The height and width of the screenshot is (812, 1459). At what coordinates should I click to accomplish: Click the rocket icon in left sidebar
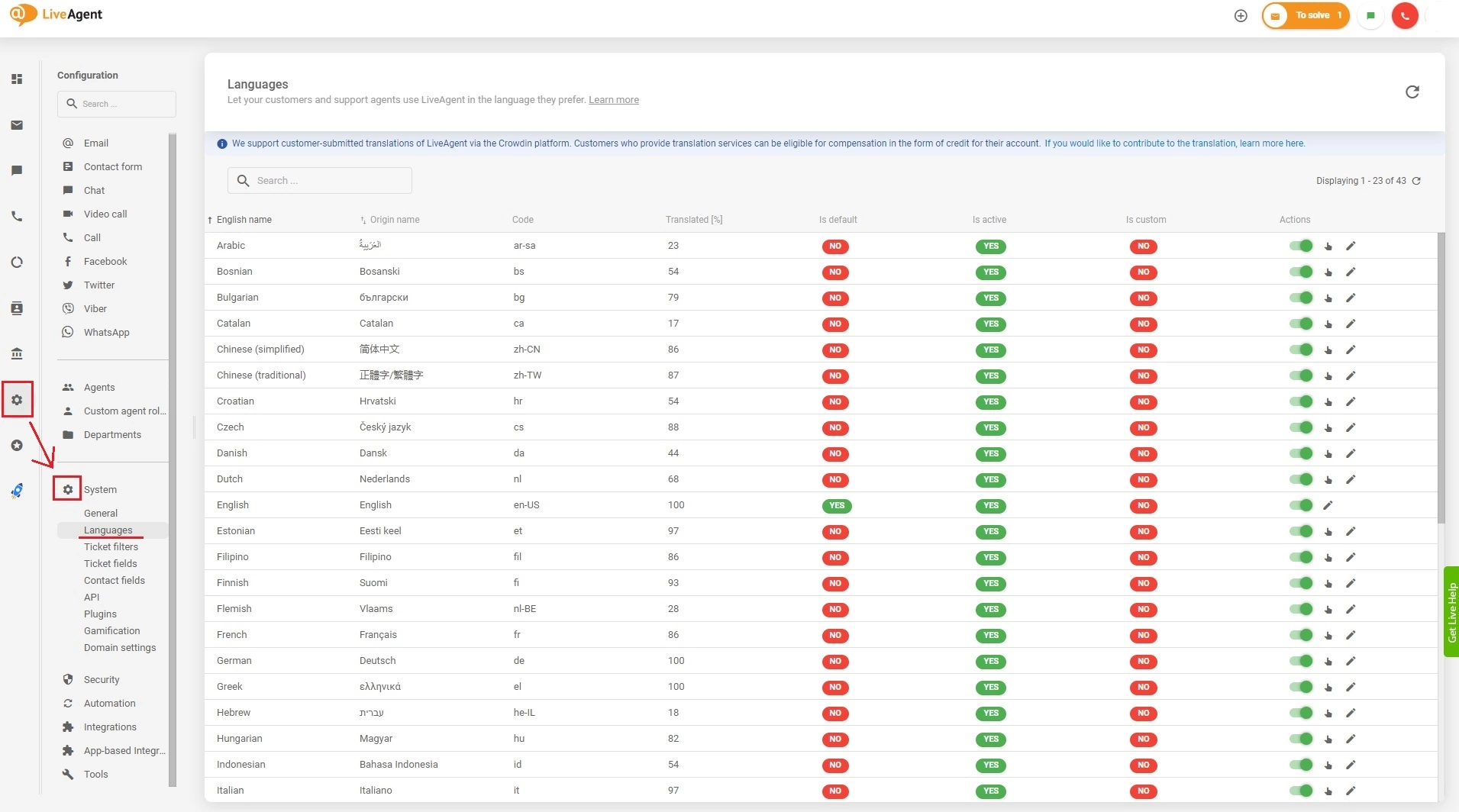click(17, 491)
